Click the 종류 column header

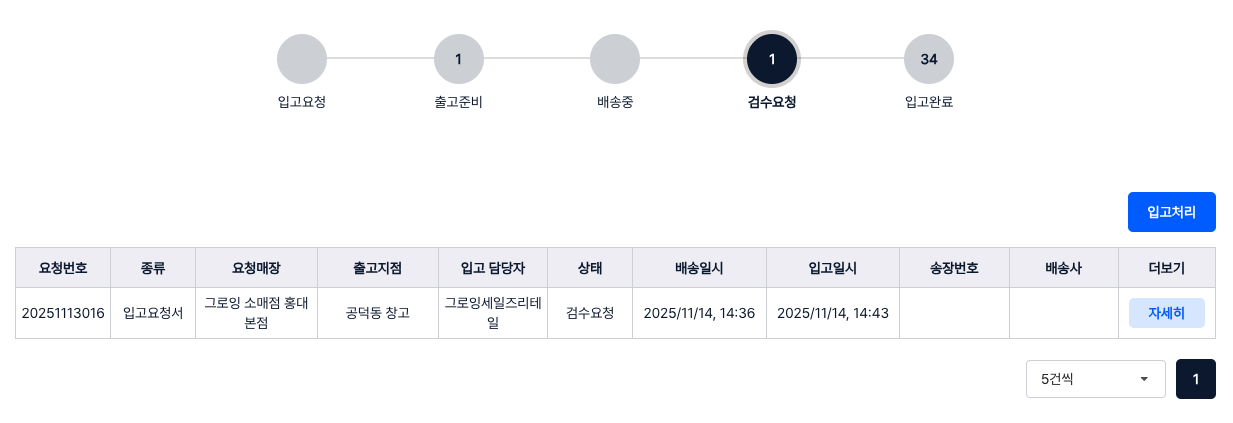point(153,268)
